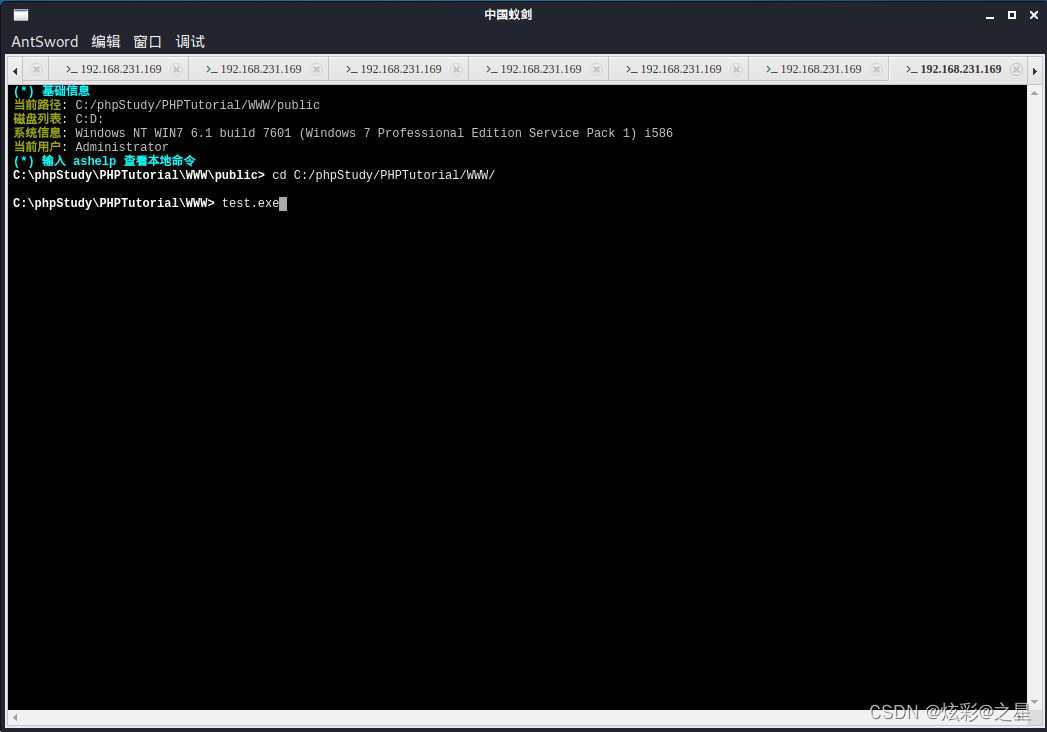1047x732 pixels.
Task: Click the C:\phpStudy\PHPTutorial\WWW> prompt
Action: click(114, 203)
